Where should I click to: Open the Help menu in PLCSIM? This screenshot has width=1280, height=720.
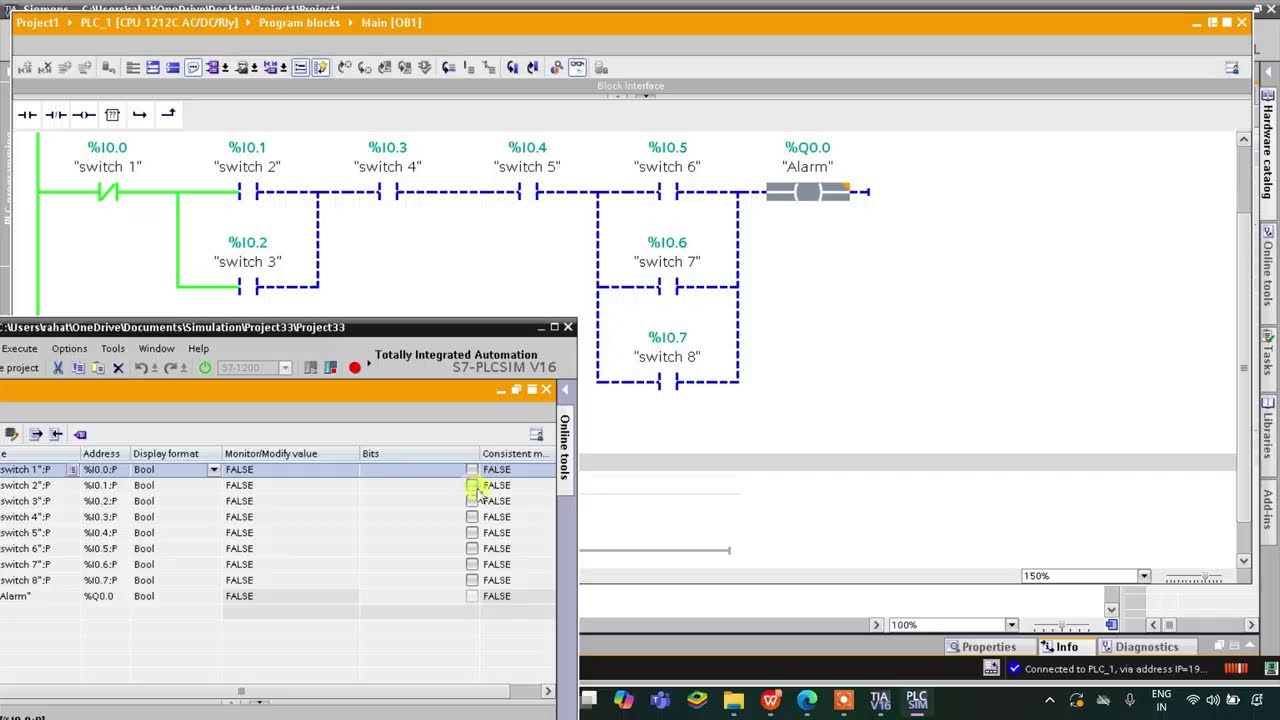pyautogui.click(x=198, y=349)
